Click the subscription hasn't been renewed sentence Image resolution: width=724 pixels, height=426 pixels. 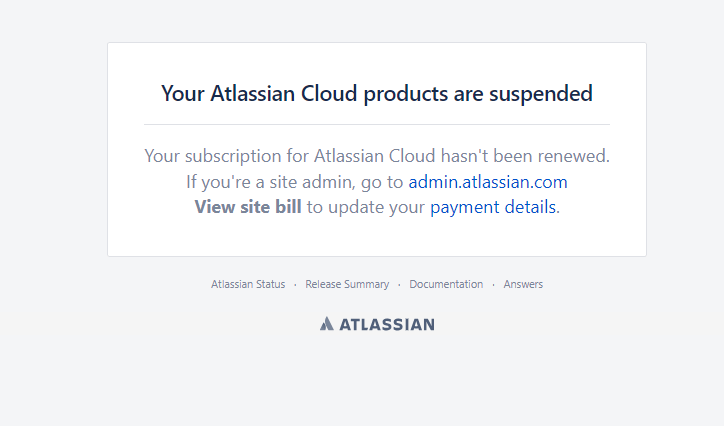[x=377, y=156]
